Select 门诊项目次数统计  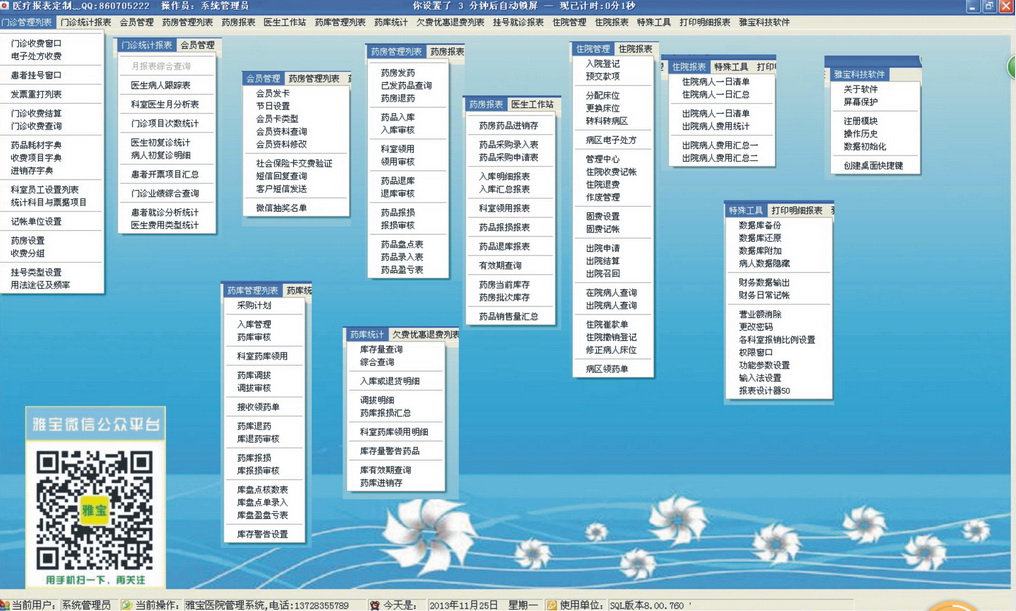click(x=165, y=123)
